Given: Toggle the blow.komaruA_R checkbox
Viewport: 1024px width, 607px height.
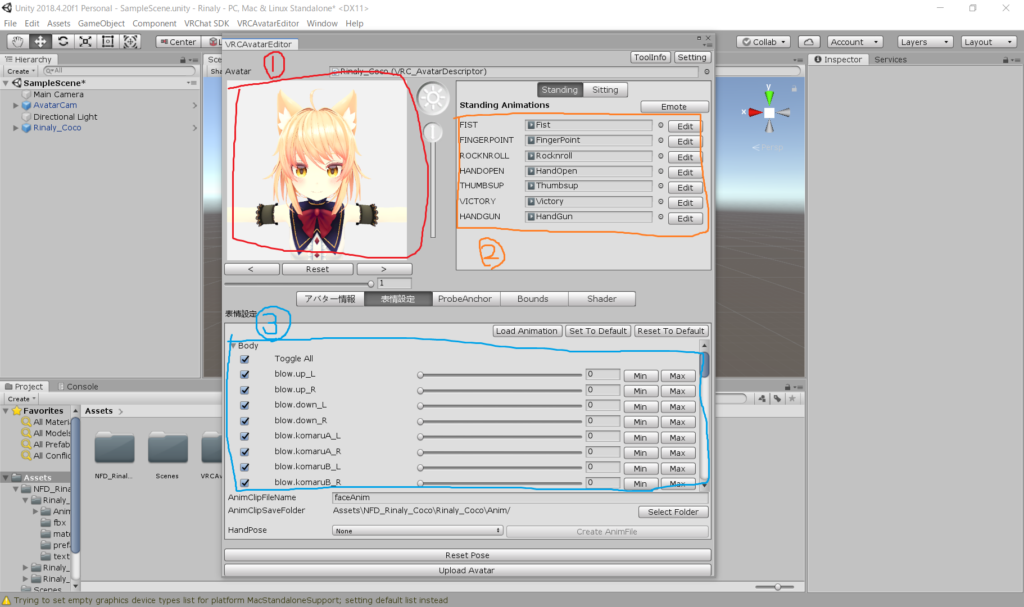Looking at the screenshot, I should point(245,451).
